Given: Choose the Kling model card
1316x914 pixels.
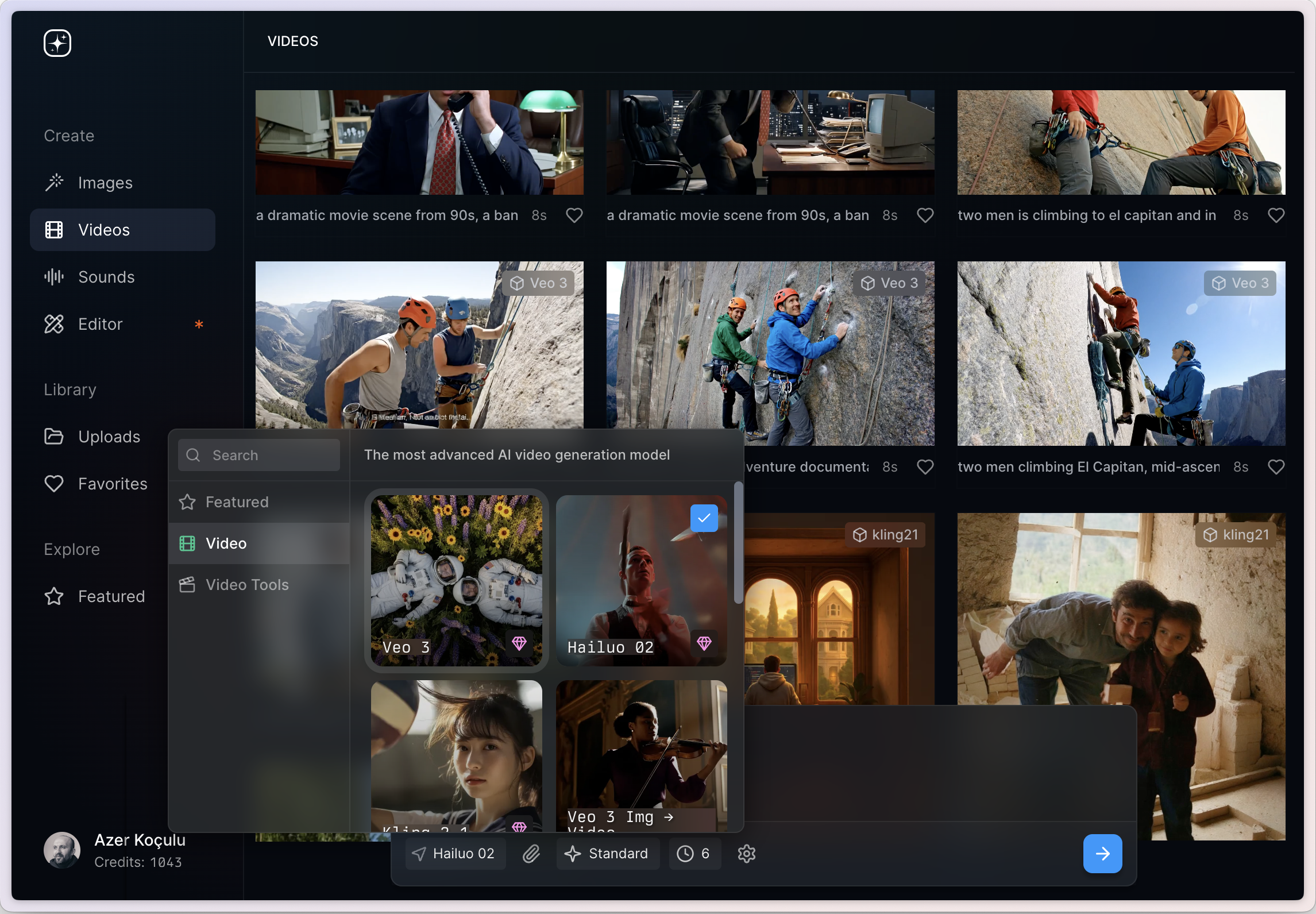Looking at the screenshot, I should 457,756.
